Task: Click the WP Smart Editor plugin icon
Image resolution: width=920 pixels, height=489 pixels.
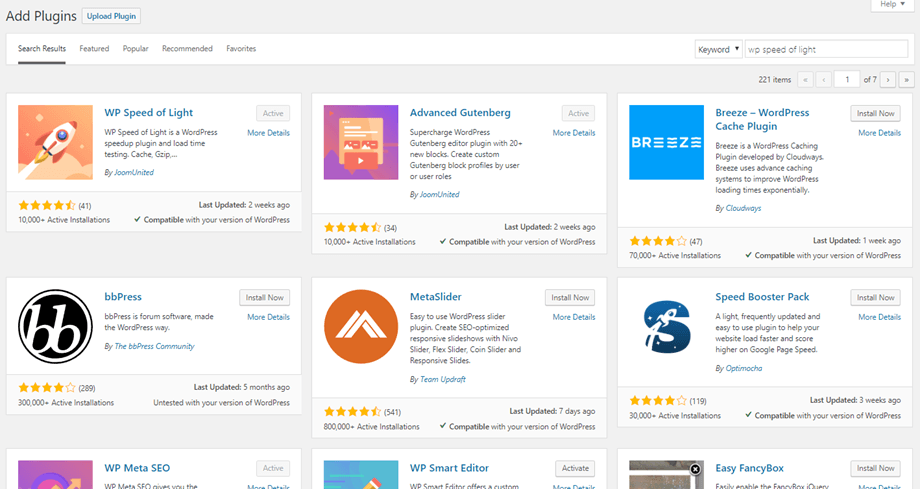Action: (361, 474)
